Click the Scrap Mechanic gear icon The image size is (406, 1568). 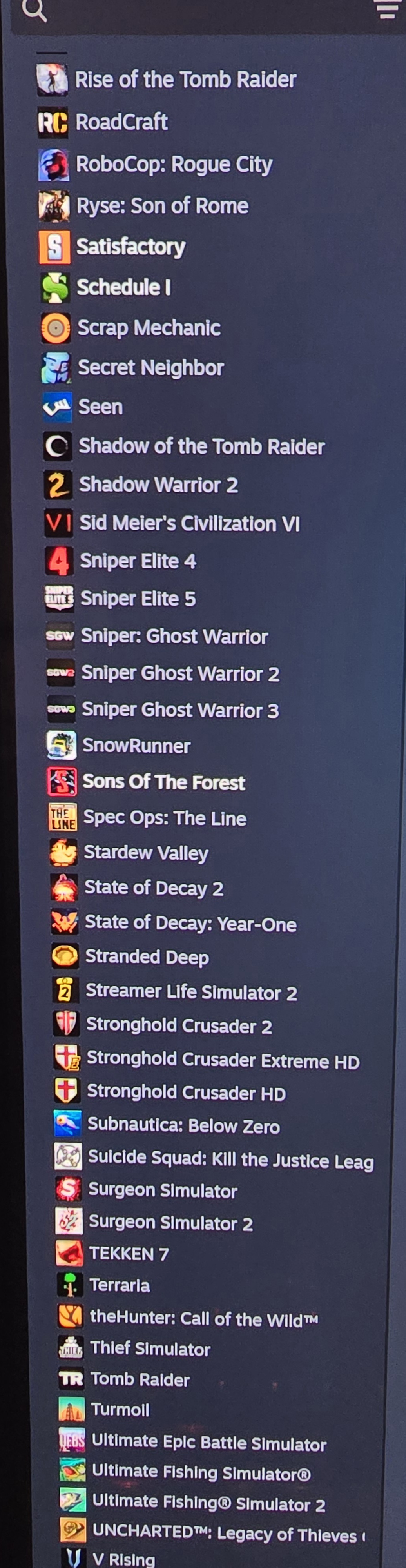click(56, 328)
